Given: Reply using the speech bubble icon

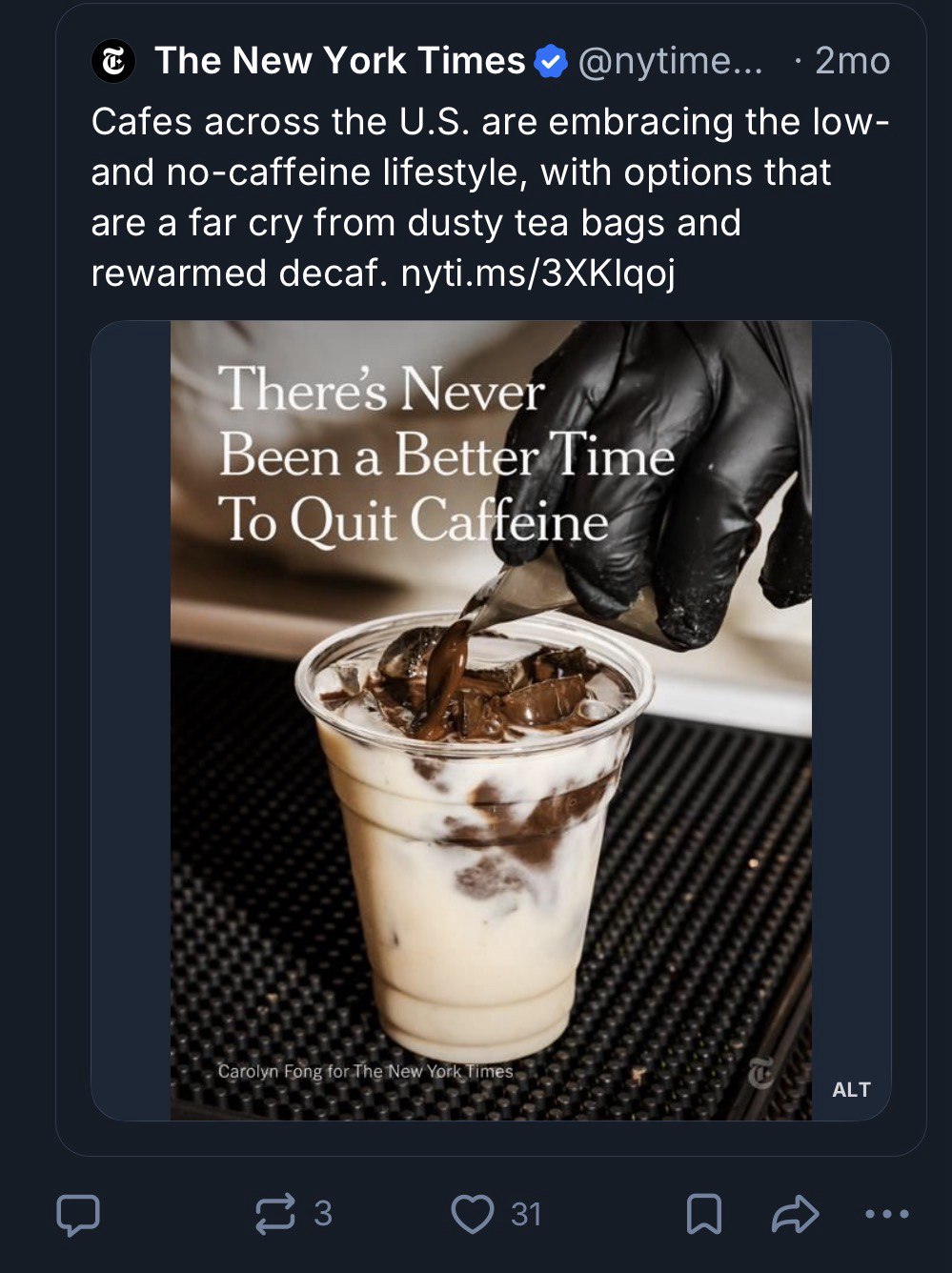Looking at the screenshot, I should pos(78,1215).
